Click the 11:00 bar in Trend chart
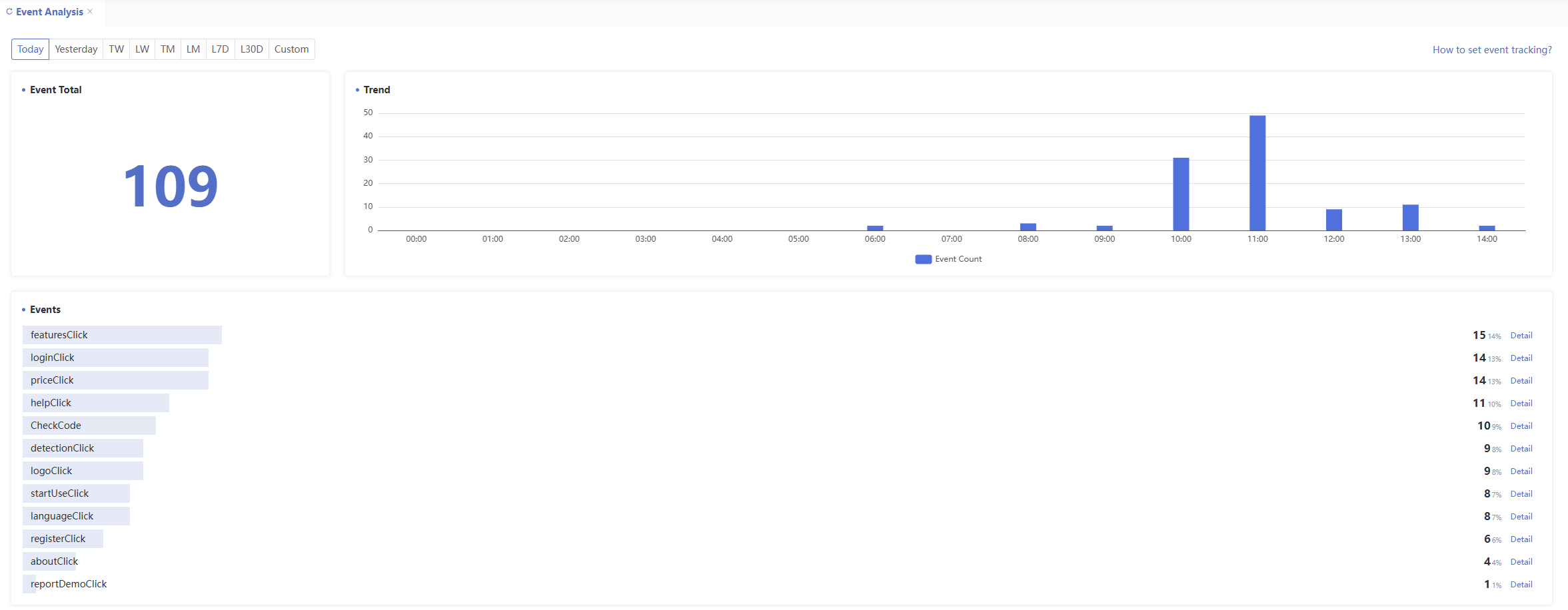This screenshot has height=610, width=1568. (1257, 173)
